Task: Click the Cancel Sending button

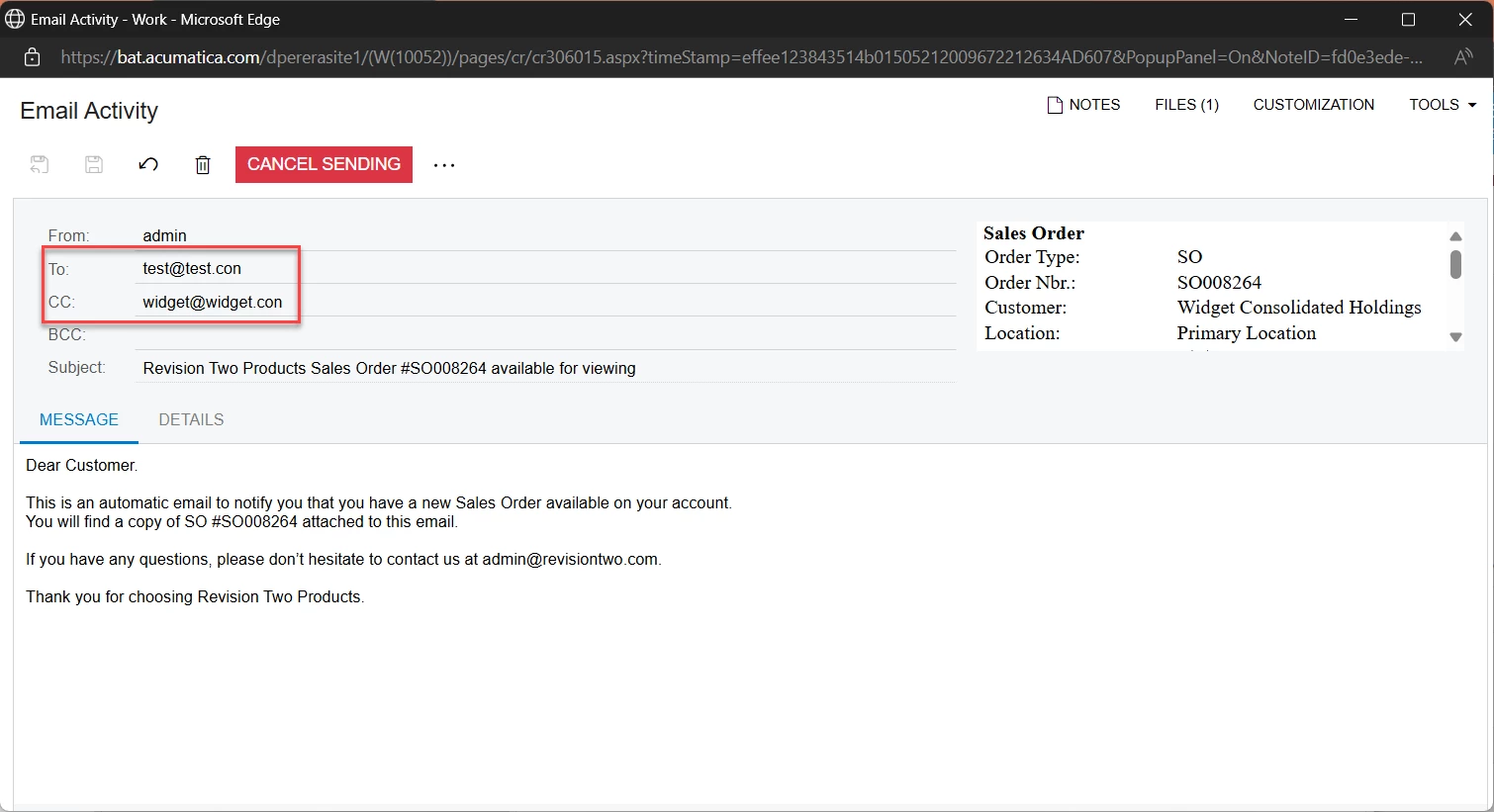Action: point(324,164)
